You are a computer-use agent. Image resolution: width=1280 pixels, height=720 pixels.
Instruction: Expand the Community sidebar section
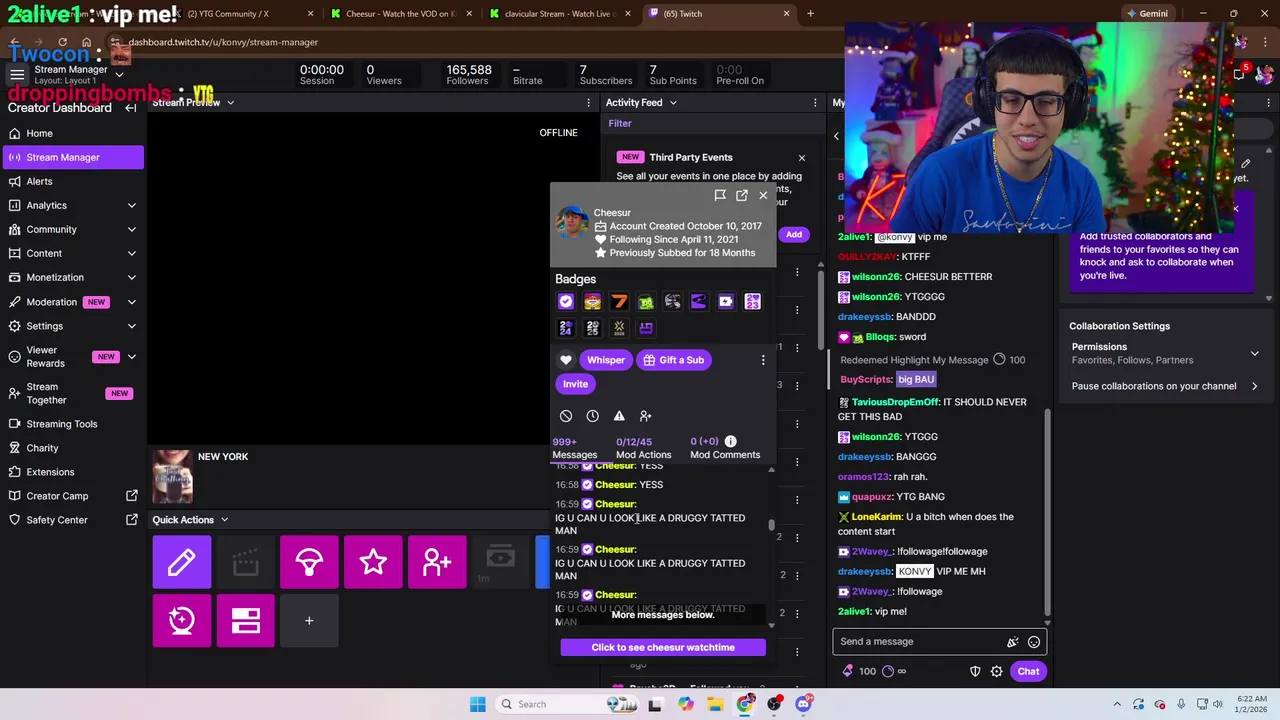[x=72, y=229]
